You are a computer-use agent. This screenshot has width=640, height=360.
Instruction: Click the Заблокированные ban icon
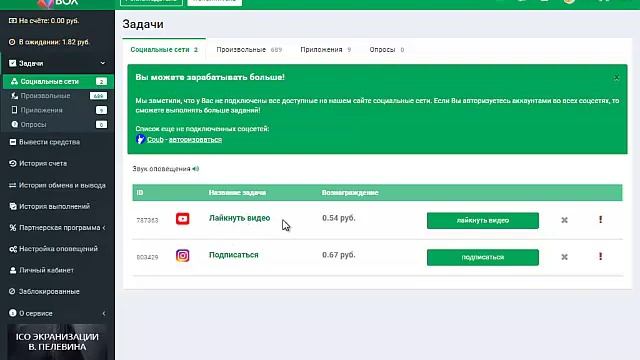tap(12, 291)
